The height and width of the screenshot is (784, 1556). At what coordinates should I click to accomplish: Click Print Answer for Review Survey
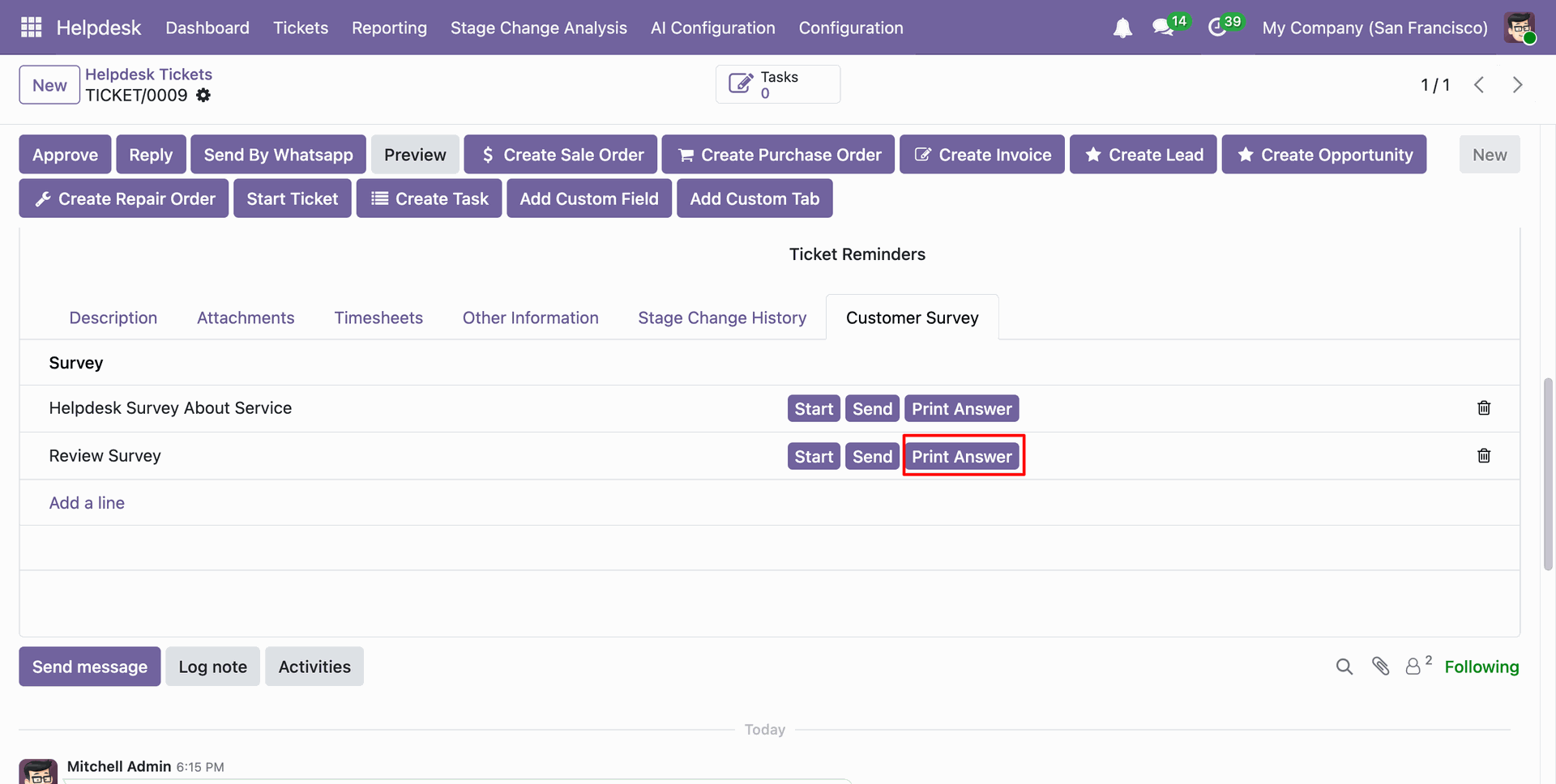coord(962,457)
